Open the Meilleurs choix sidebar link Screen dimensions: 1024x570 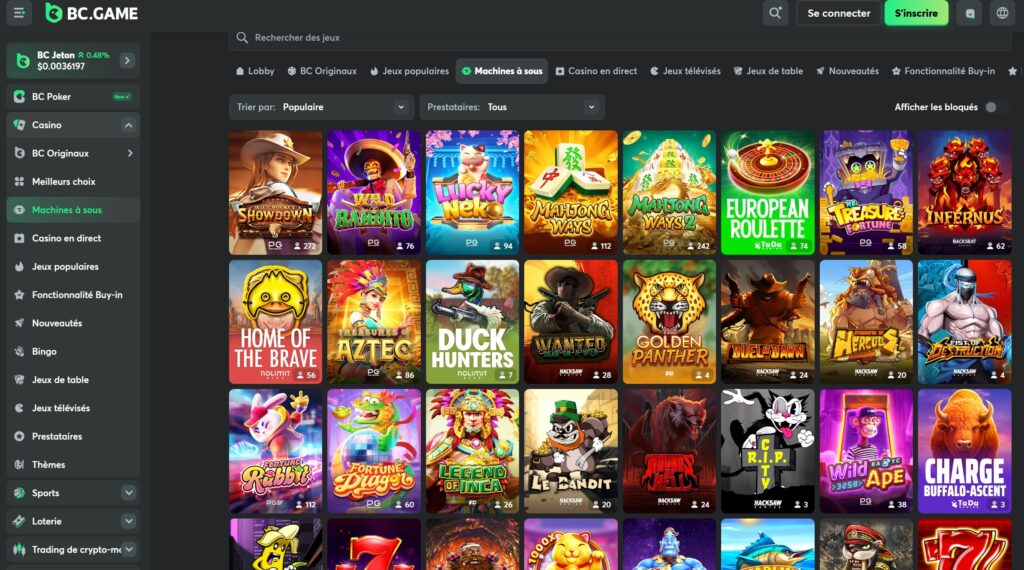click(x=73, y=182)
